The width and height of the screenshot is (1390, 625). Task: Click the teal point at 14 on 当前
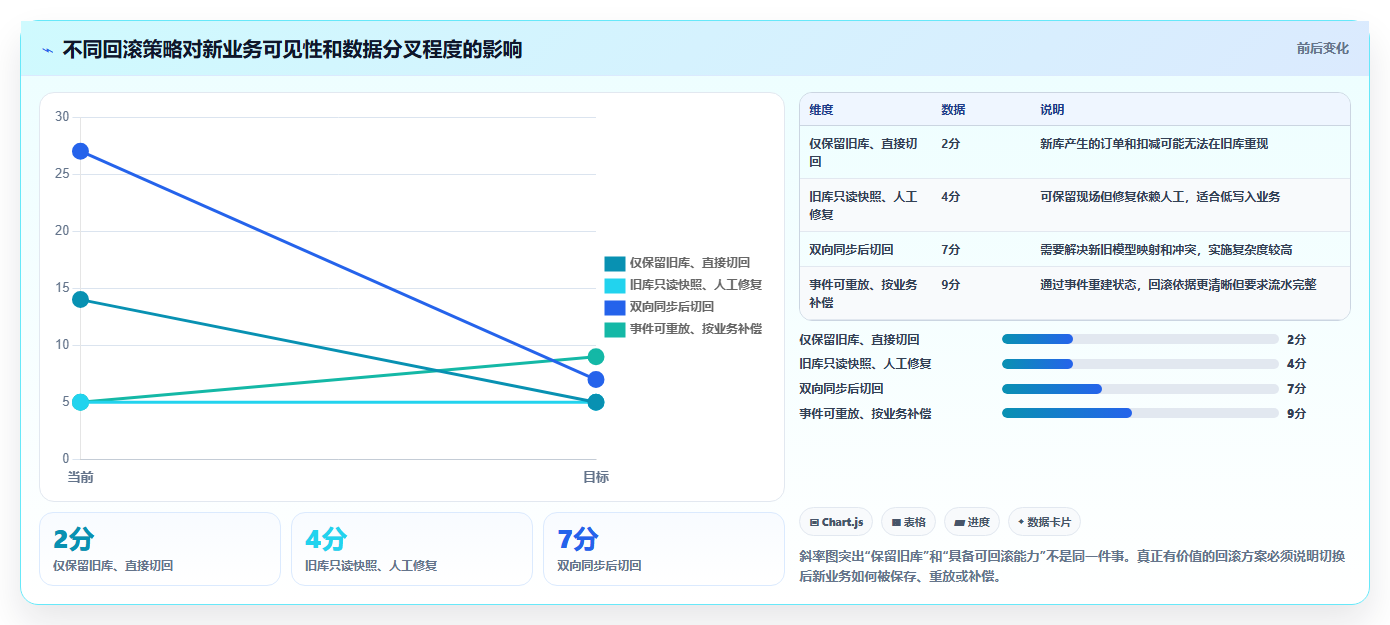click(x=80, y=299)
